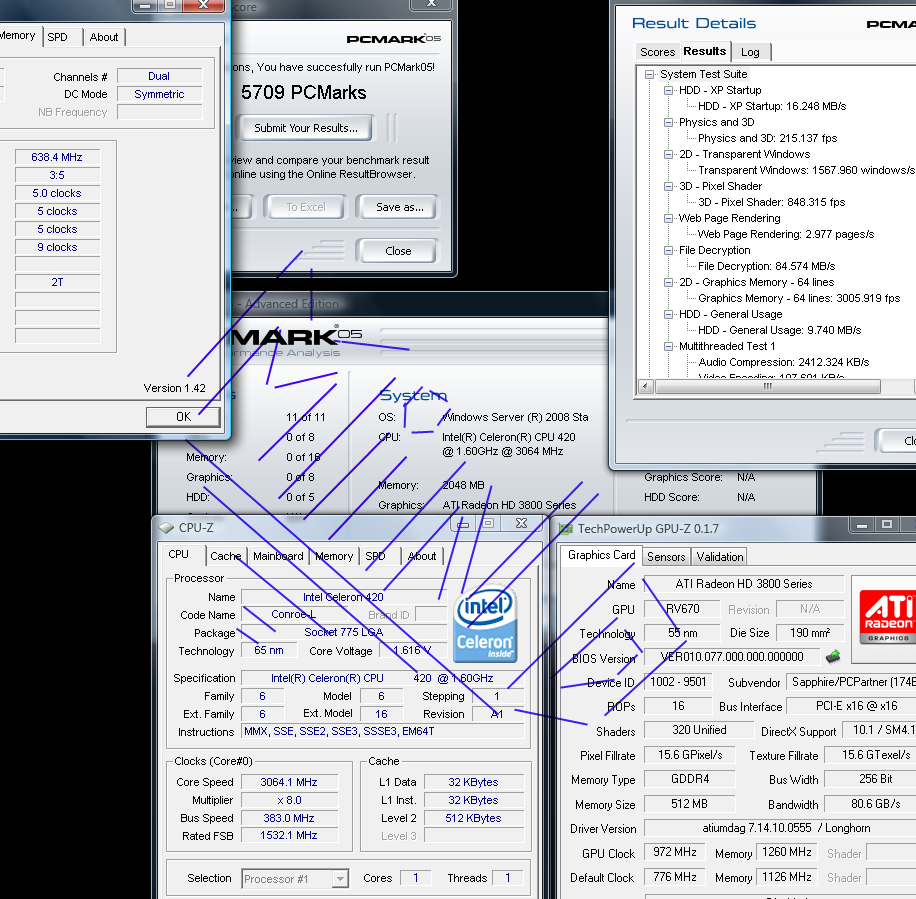Image resolution: width=916 pixels, height=899 pixels.
Task: Collapse the Multithreaded Test 1 node
Action: 668,346
